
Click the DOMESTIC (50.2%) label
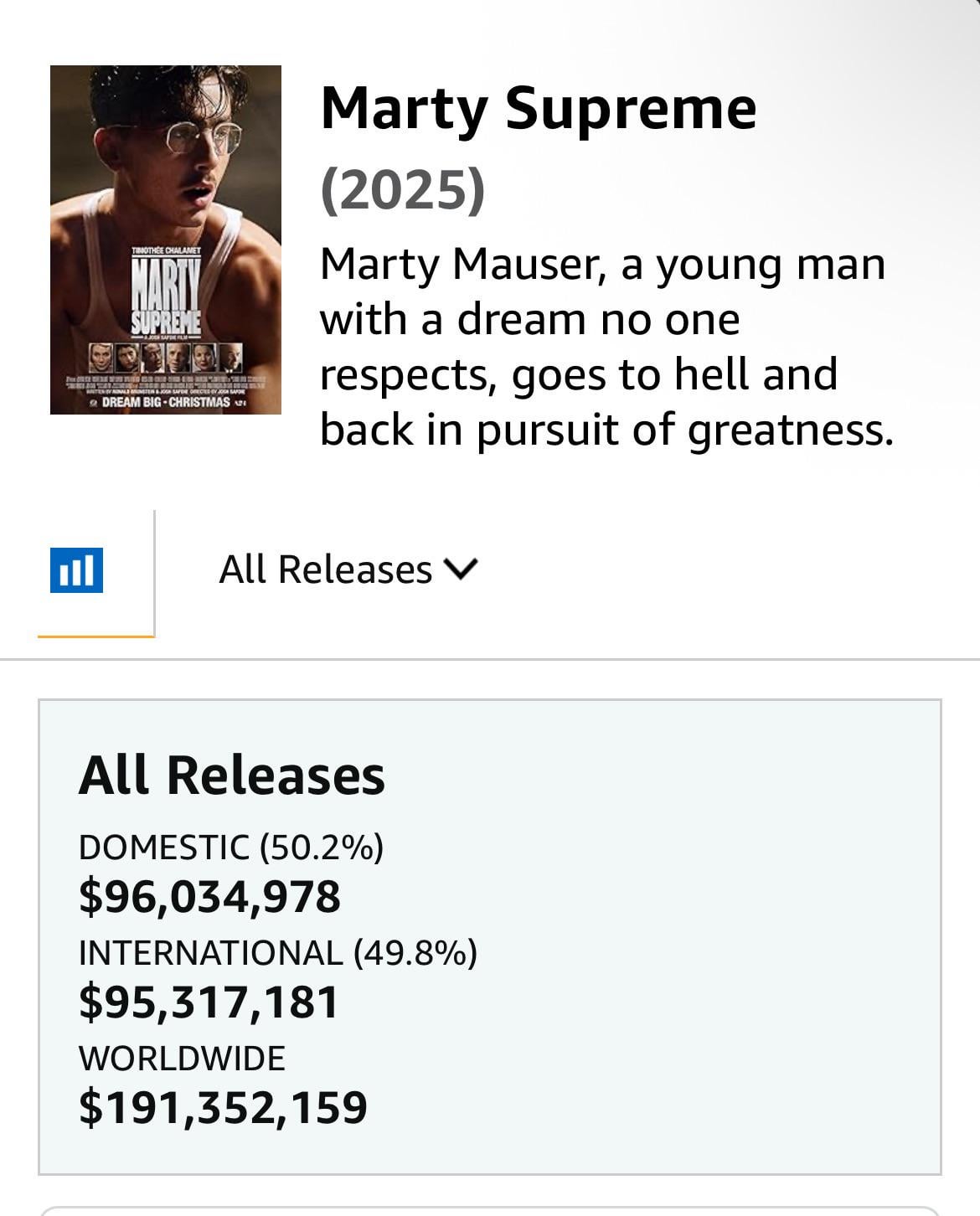(231, 848)
